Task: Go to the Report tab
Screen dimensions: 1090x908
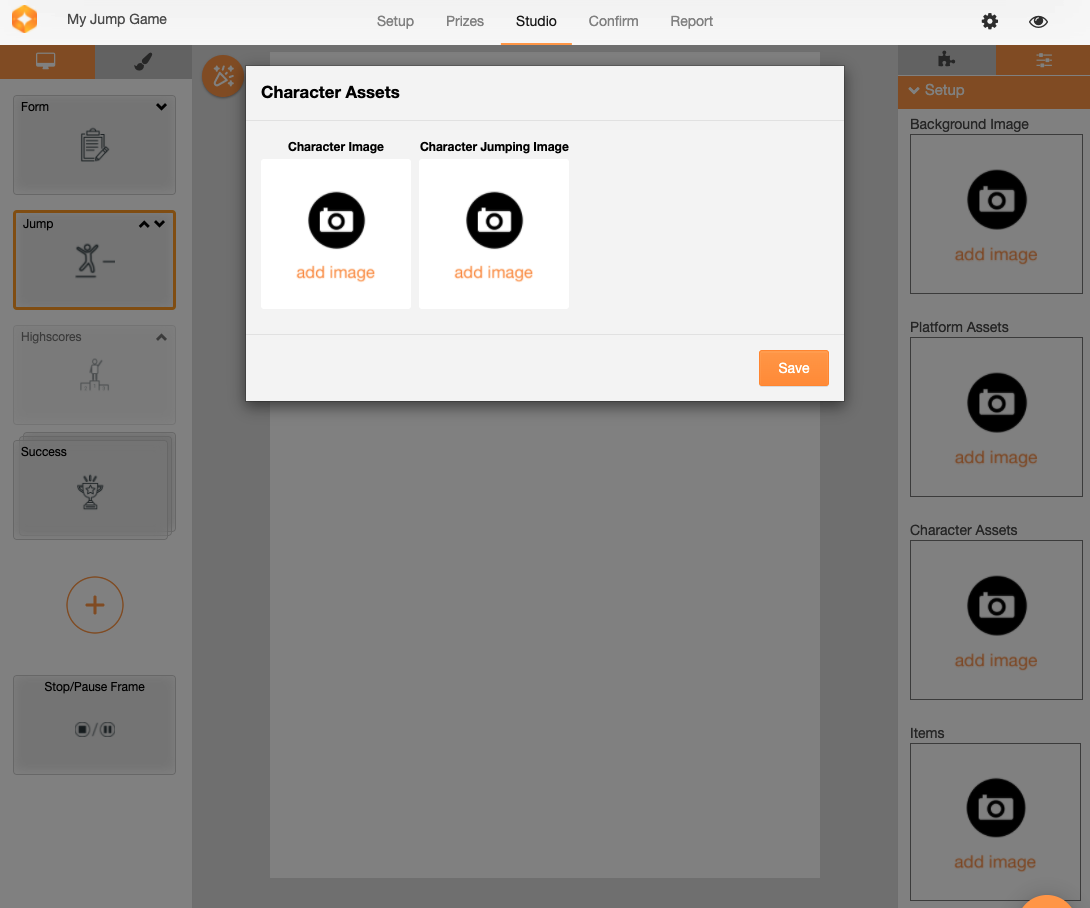Action: tap(691, 21)
